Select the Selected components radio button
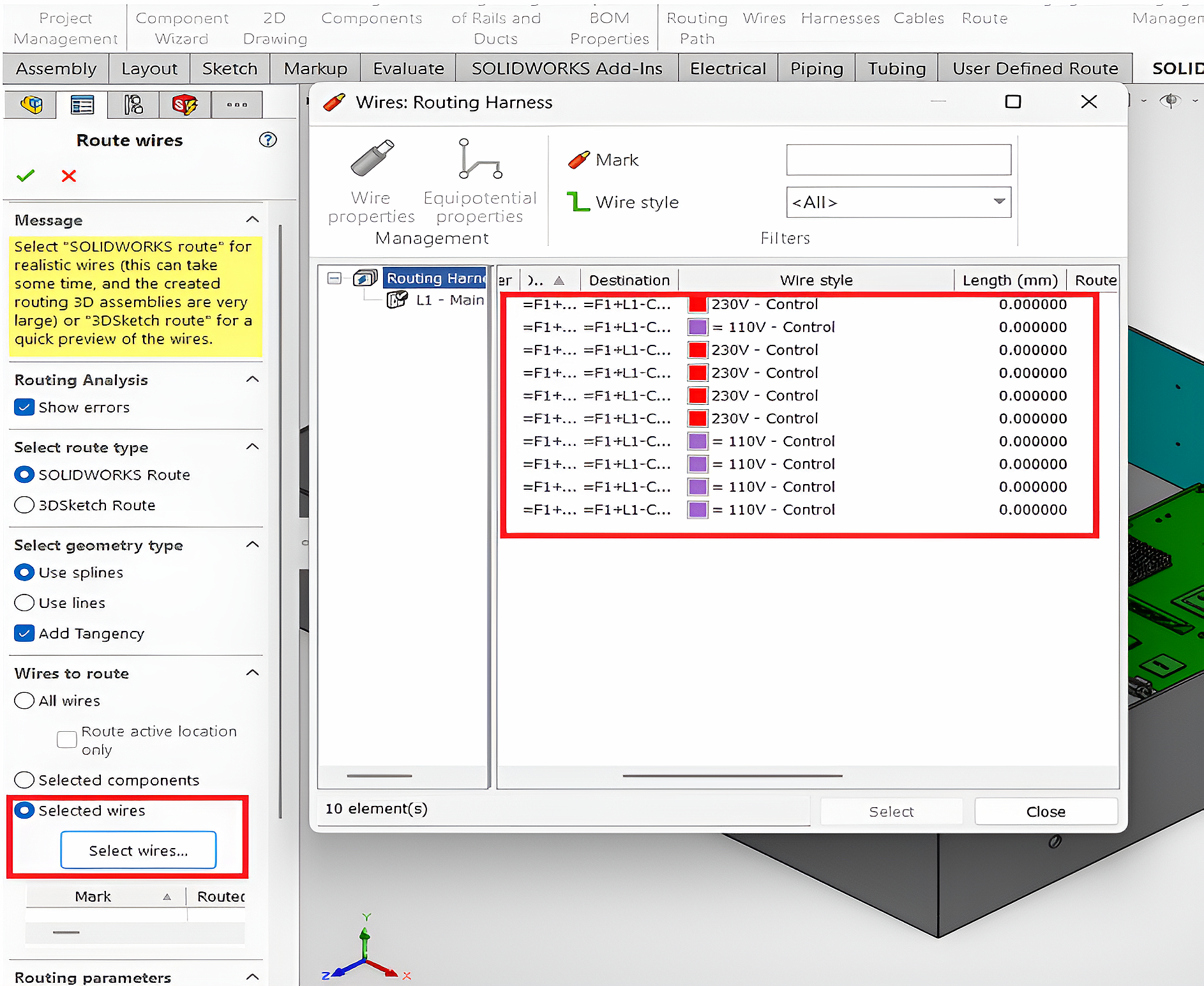 [x=24, y=780]
